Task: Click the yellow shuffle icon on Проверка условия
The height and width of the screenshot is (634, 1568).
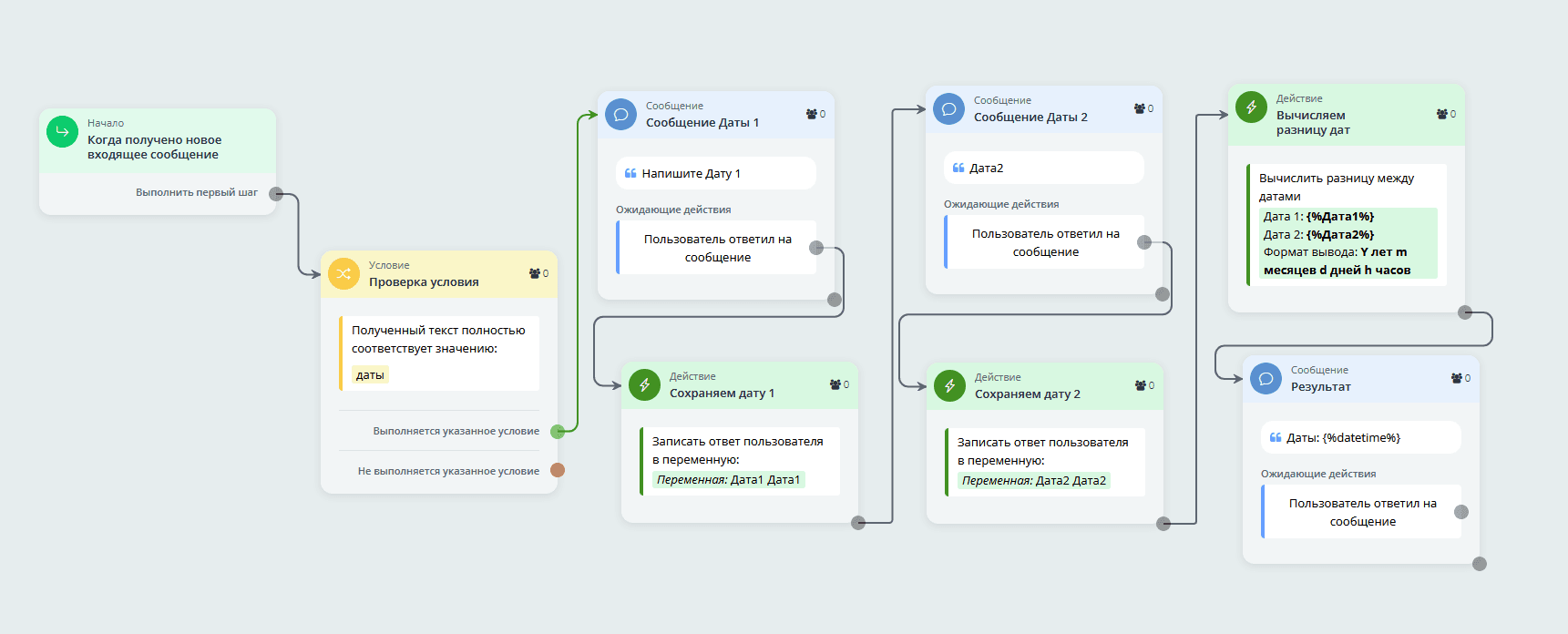Action: tap(343, 273)
